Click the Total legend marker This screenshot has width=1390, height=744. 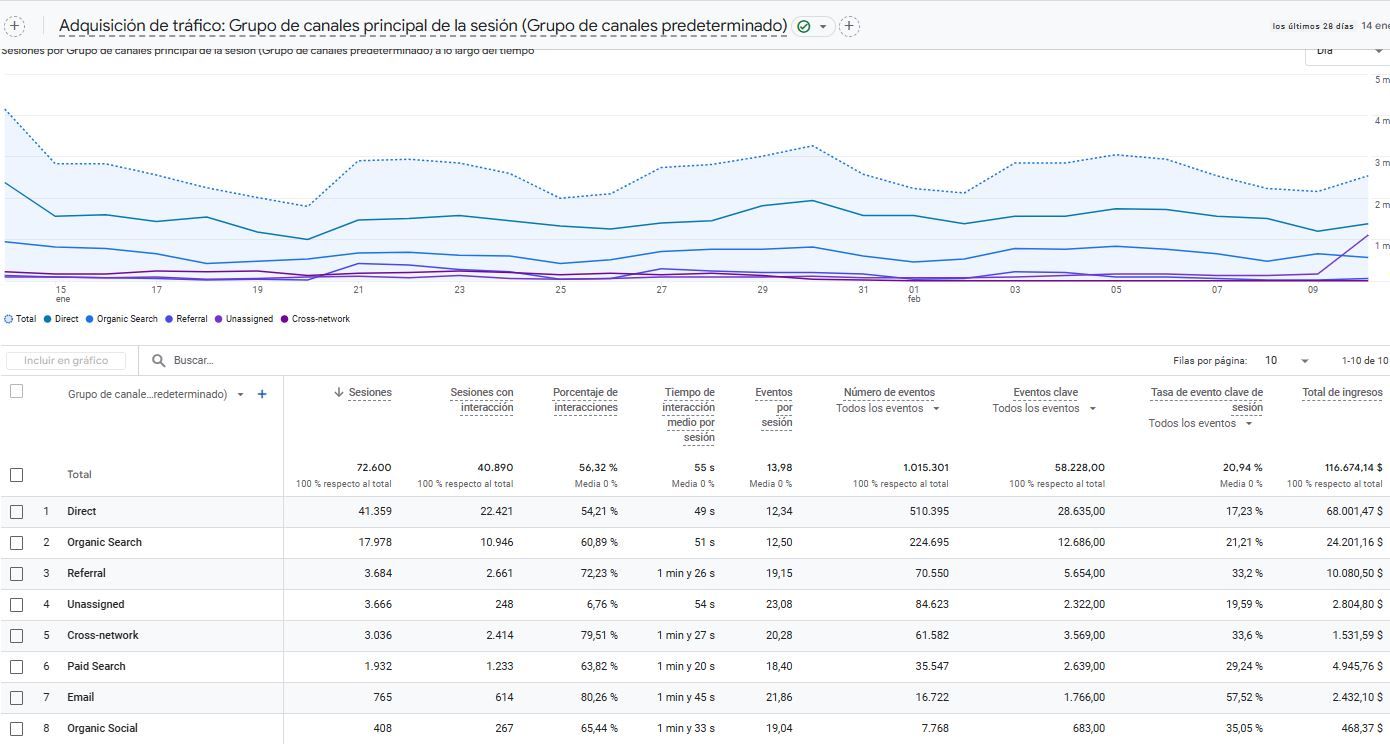(x=8, y=319)
